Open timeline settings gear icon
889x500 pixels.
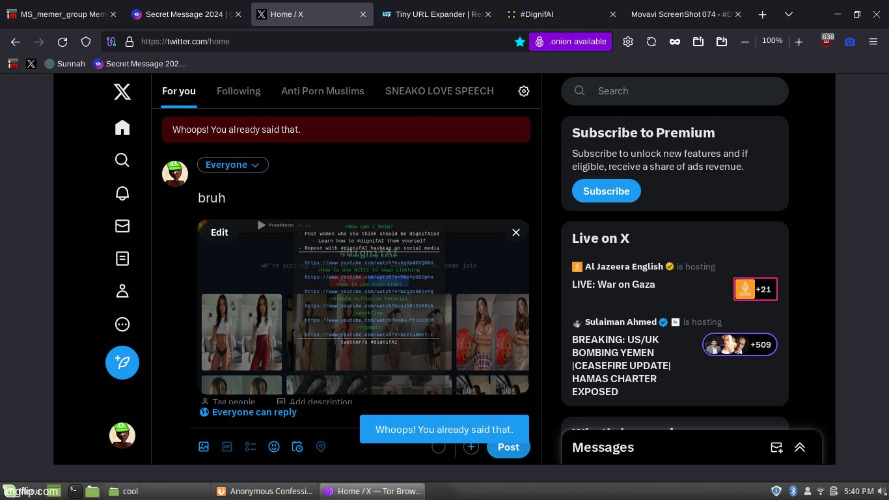(523, 91)
